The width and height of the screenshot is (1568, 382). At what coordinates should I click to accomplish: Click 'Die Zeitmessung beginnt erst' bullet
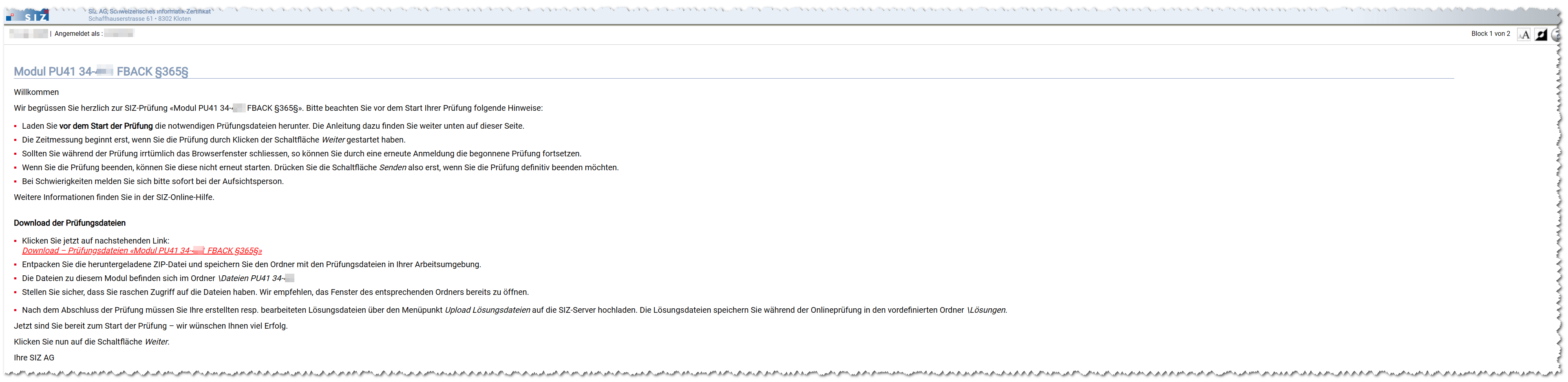(x=214, y=140)
